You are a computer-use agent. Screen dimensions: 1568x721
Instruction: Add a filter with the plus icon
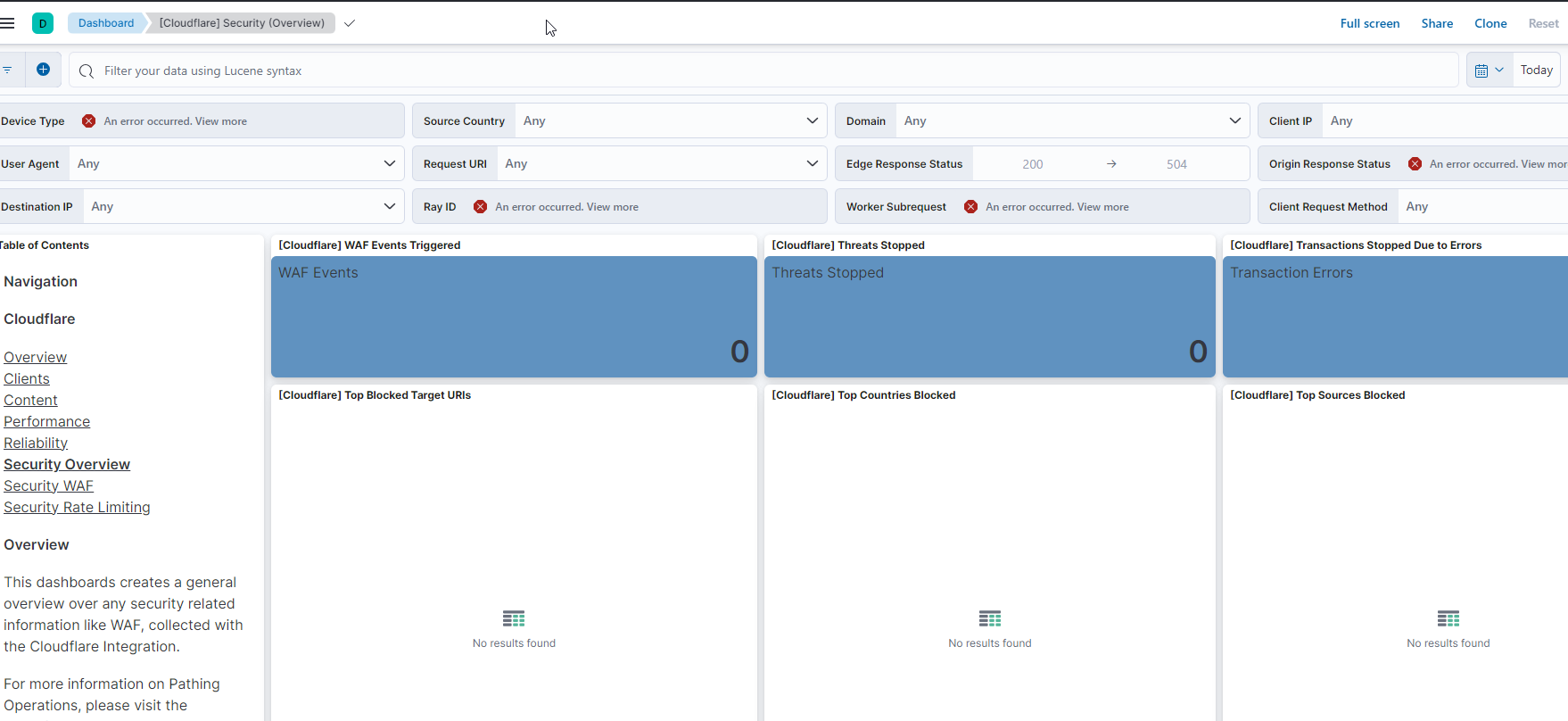[43, 70]
